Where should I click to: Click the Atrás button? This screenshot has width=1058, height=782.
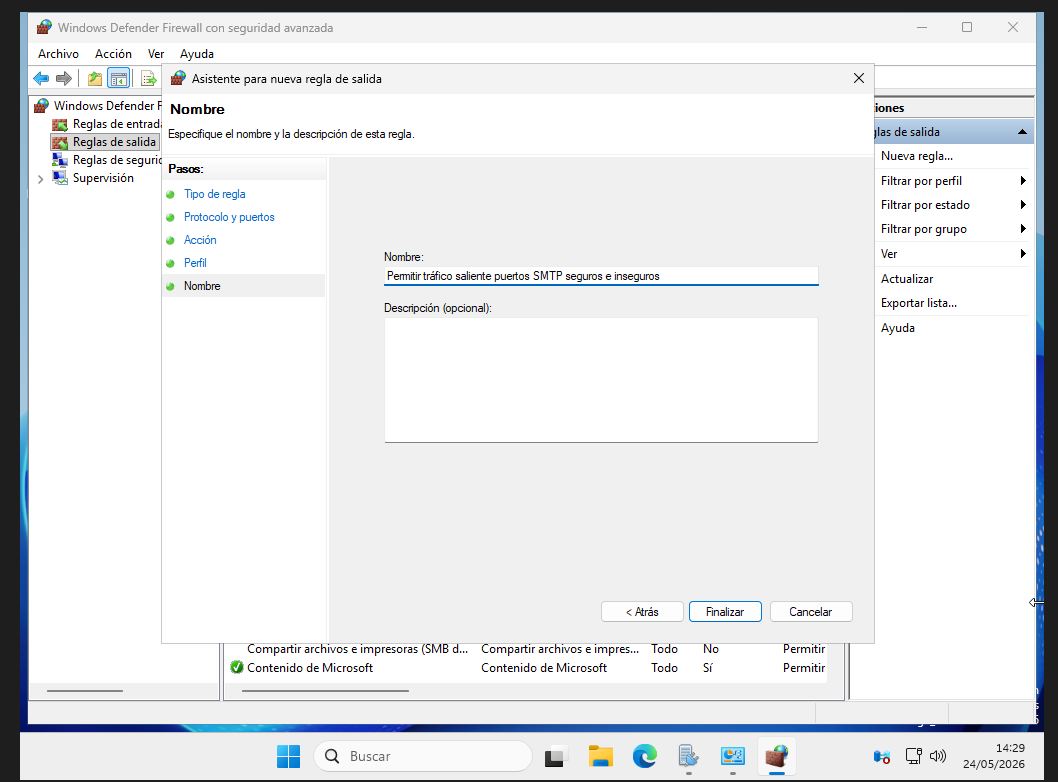[642, 612]
